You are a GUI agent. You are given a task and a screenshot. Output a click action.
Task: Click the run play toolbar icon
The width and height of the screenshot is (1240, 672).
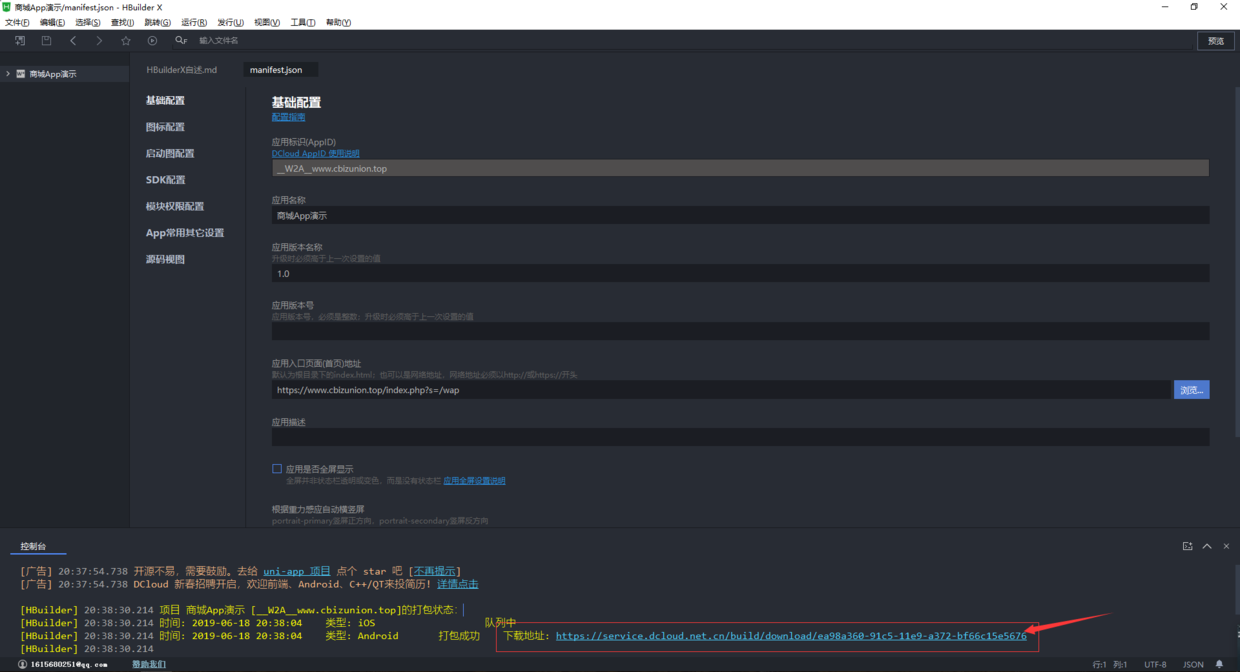tap(152, 41)
